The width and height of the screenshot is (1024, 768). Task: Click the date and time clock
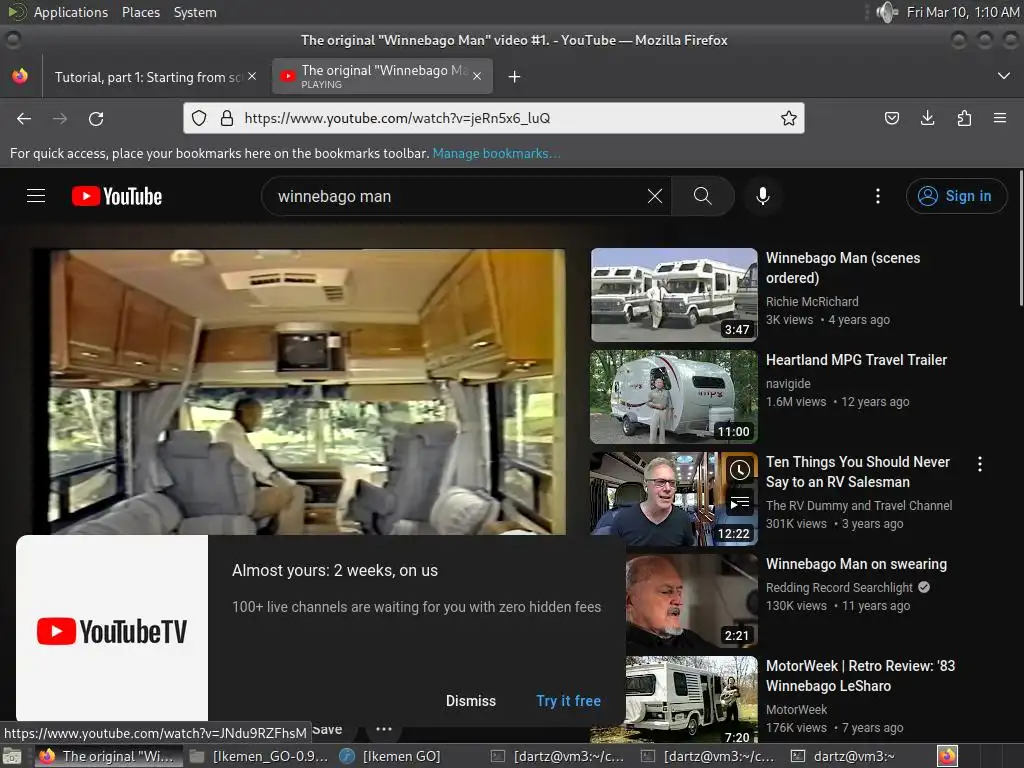[x=963, y=12]
